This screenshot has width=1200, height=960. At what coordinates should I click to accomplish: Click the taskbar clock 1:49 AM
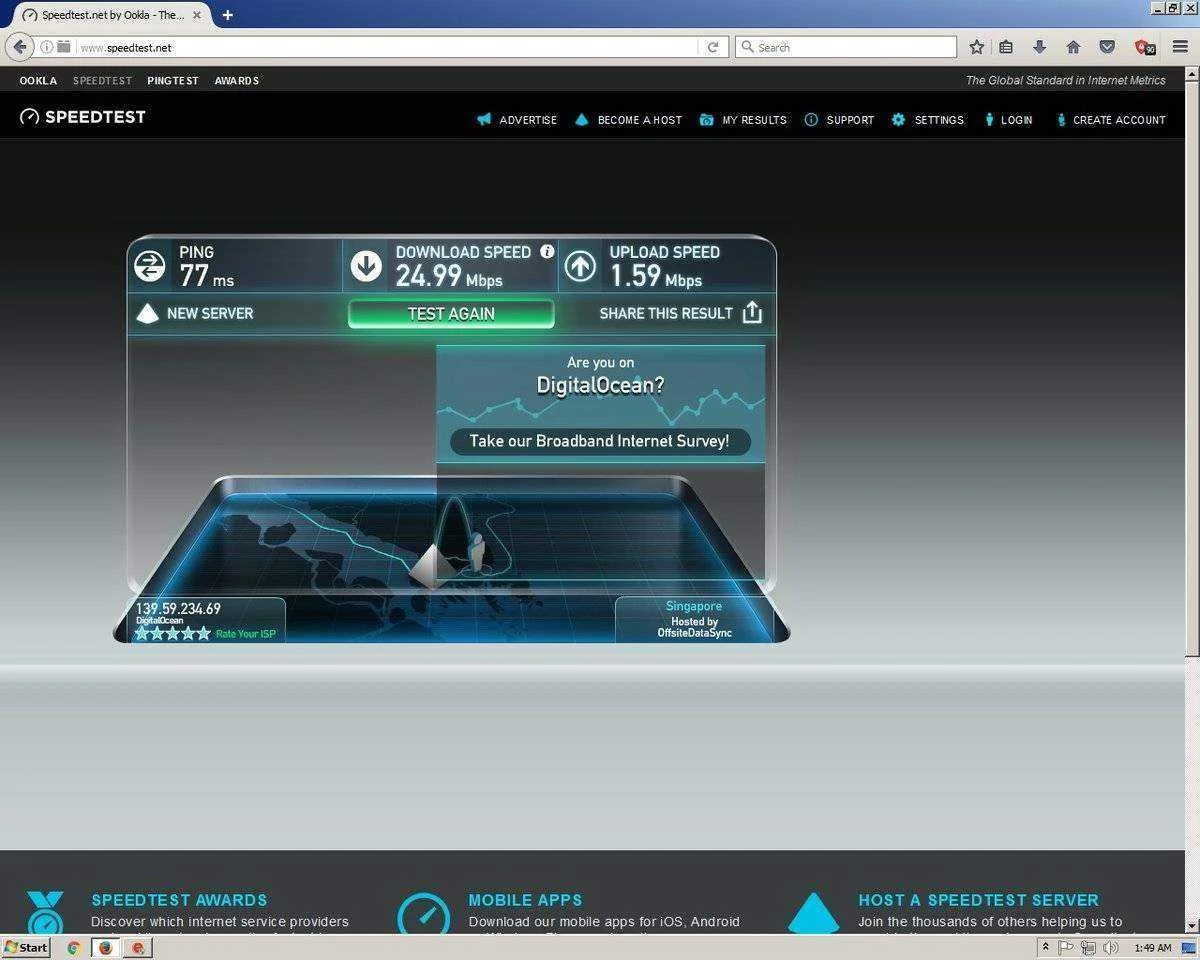(1153, 947)
